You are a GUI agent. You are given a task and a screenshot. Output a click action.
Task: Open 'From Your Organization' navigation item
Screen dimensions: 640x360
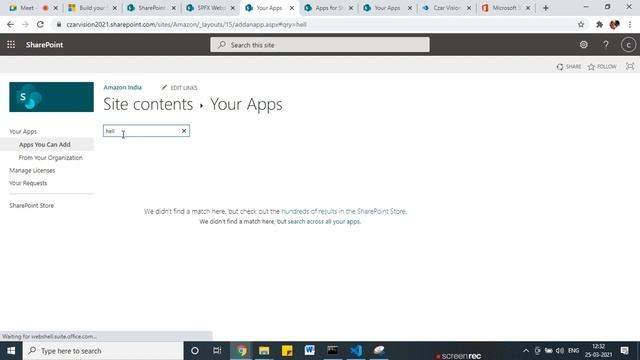pyautogui.click(x=51, y=158)
